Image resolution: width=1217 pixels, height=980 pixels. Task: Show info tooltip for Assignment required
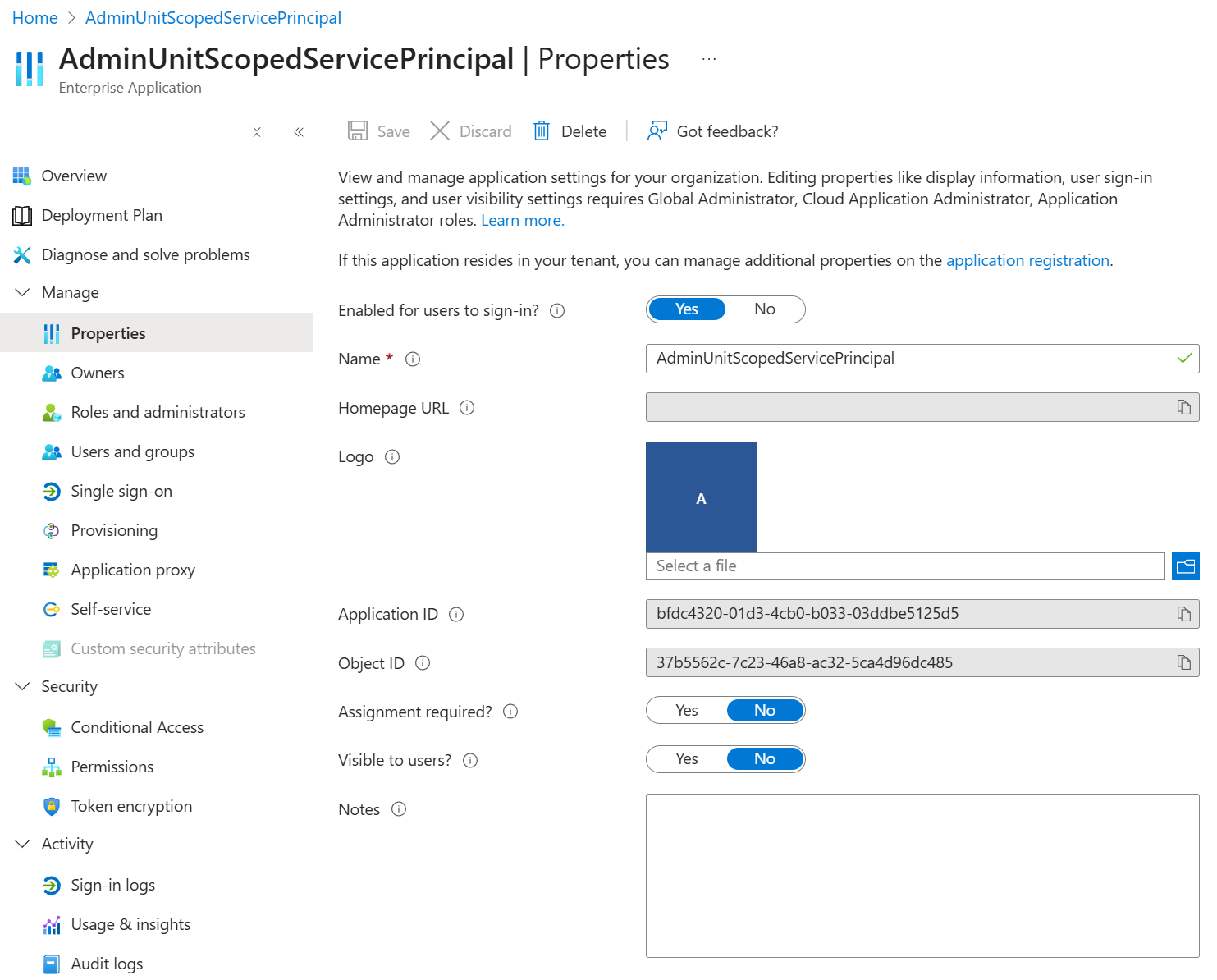(510, 712)
